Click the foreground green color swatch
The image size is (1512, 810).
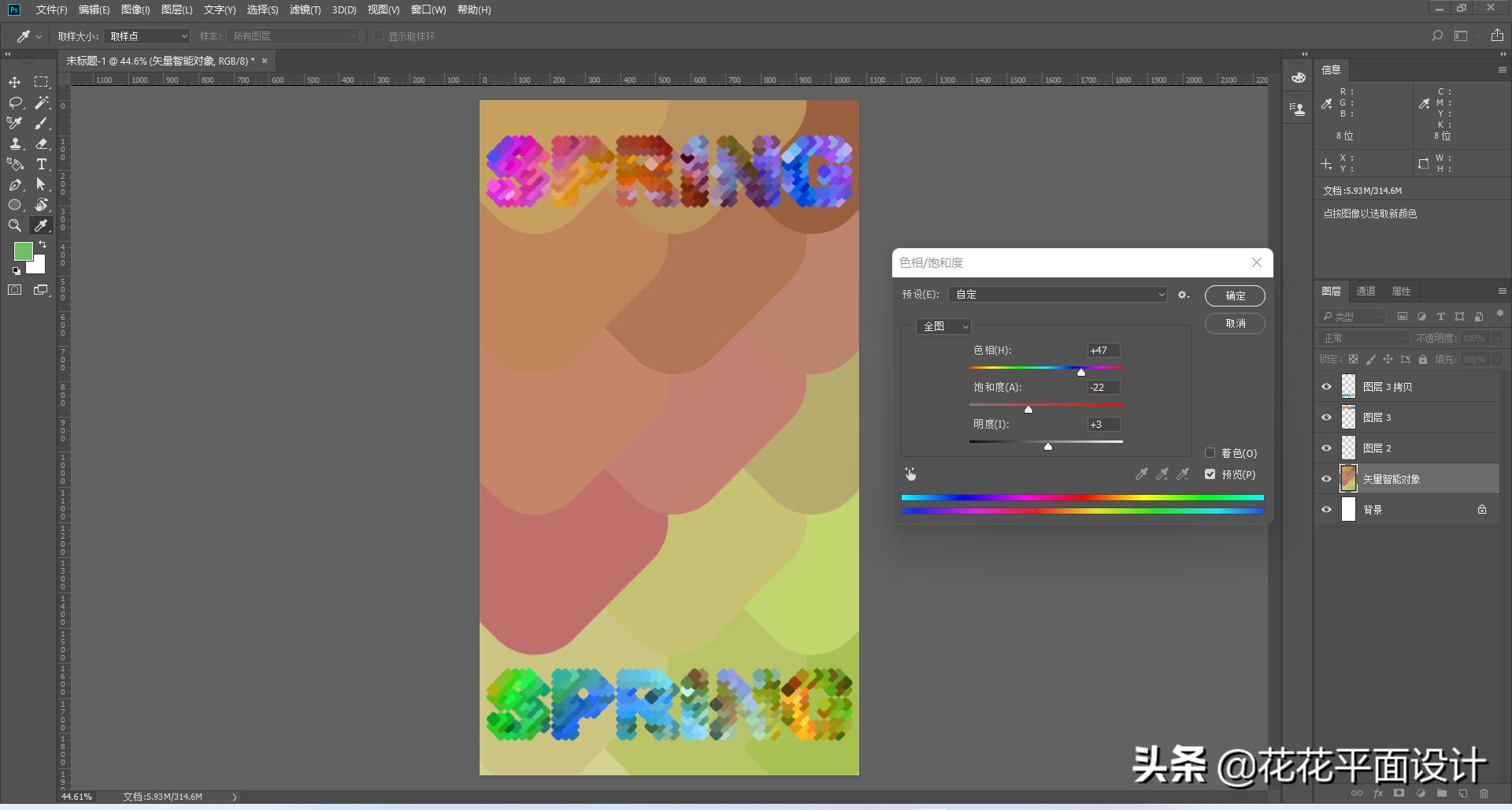tap(24, 251)
